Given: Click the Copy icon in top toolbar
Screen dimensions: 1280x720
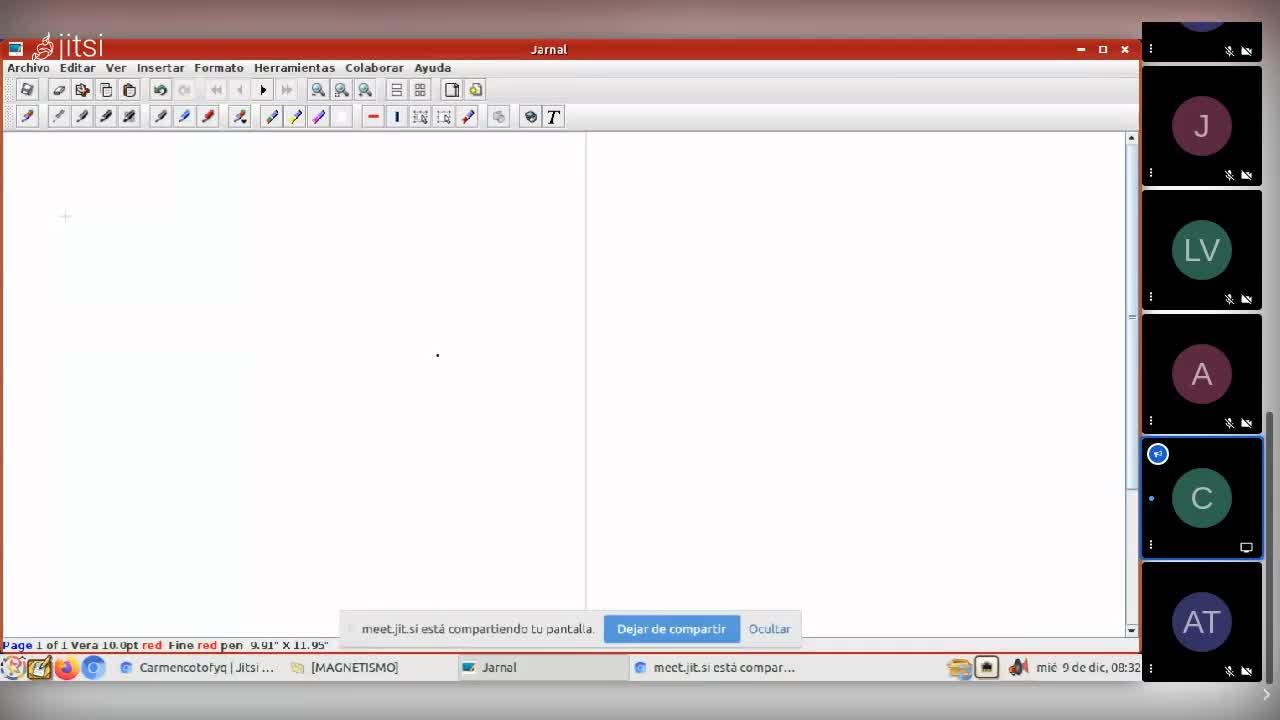Looking at the screenshot, I should coord(106,90).
